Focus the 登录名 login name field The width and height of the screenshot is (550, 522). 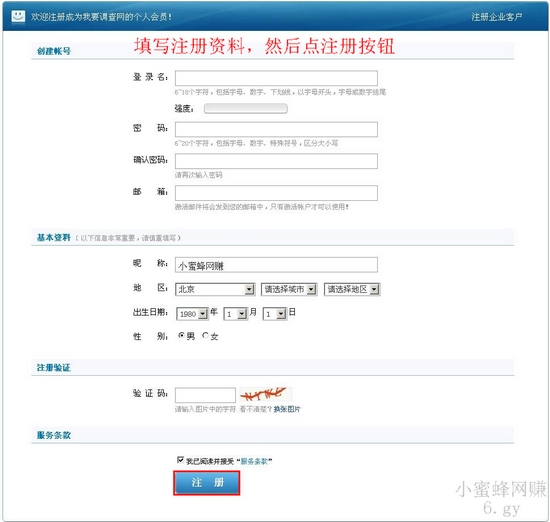tap(276, 78)
